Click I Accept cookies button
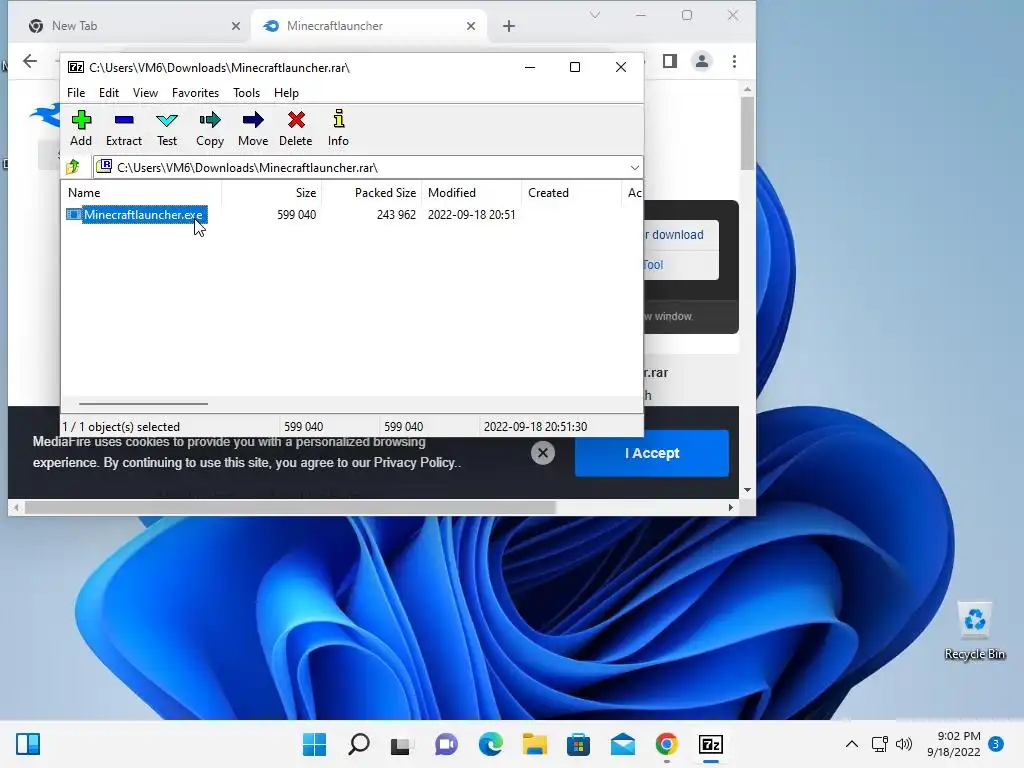The width and height of the screenshot is (1024, 768). tap(652, 453)
